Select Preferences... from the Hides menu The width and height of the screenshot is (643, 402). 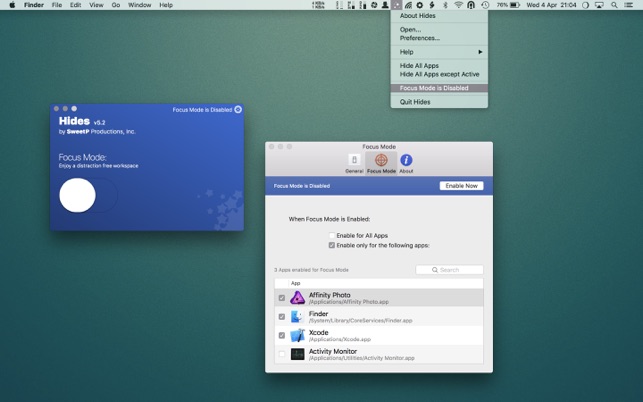tap(420, 38)
